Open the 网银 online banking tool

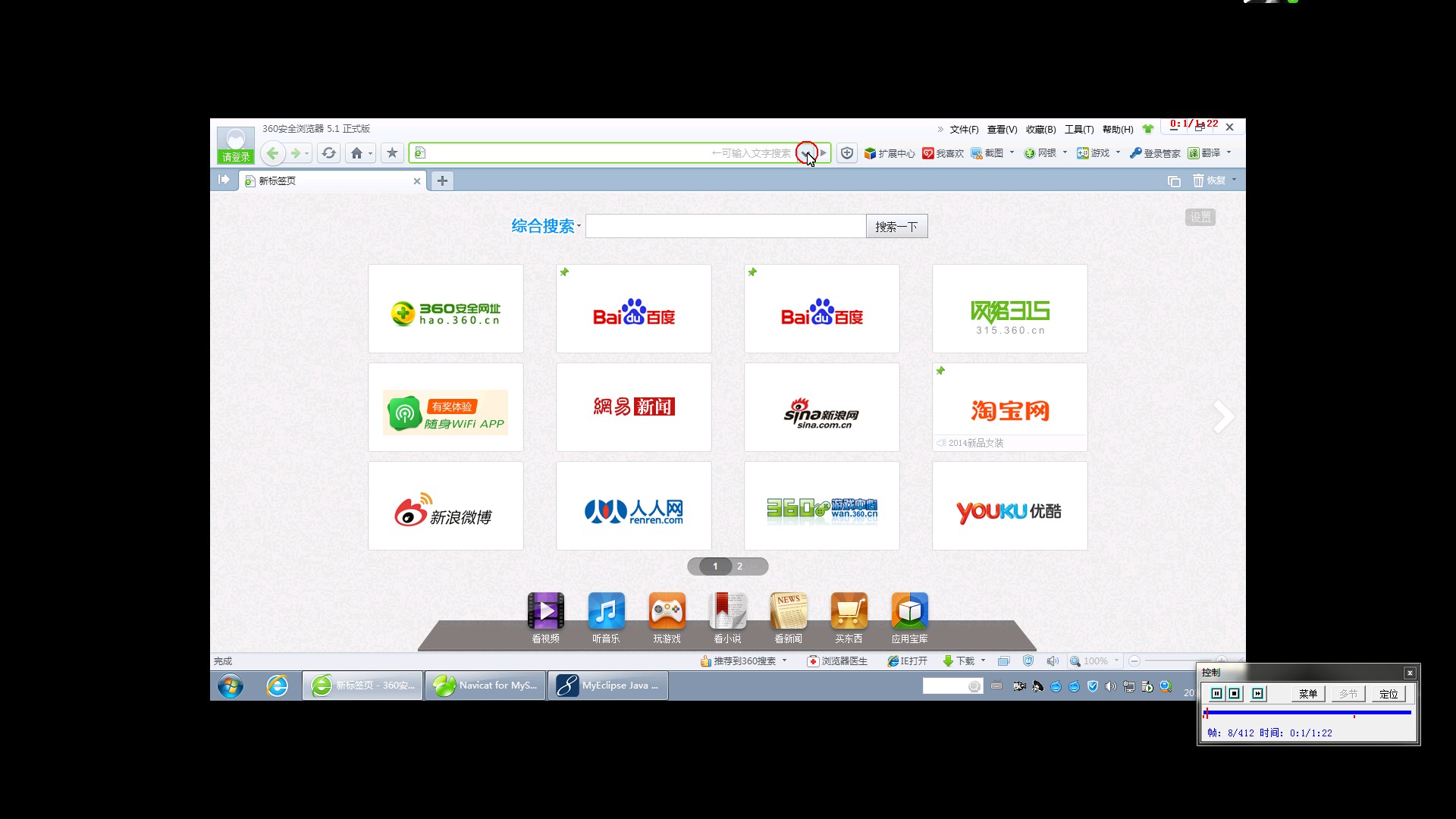point(1040,153)
